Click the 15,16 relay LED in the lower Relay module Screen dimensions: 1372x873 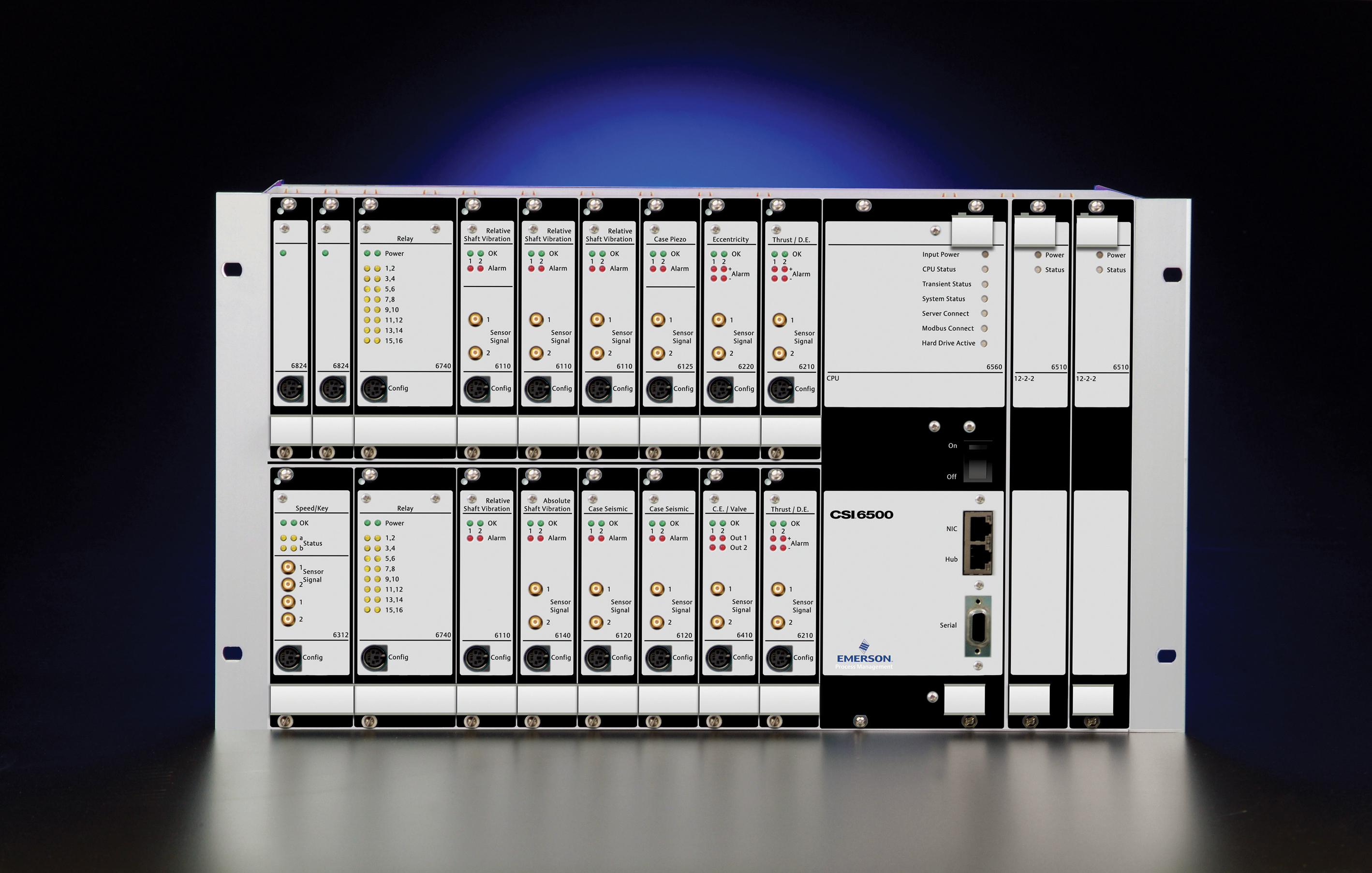point(372,610)
